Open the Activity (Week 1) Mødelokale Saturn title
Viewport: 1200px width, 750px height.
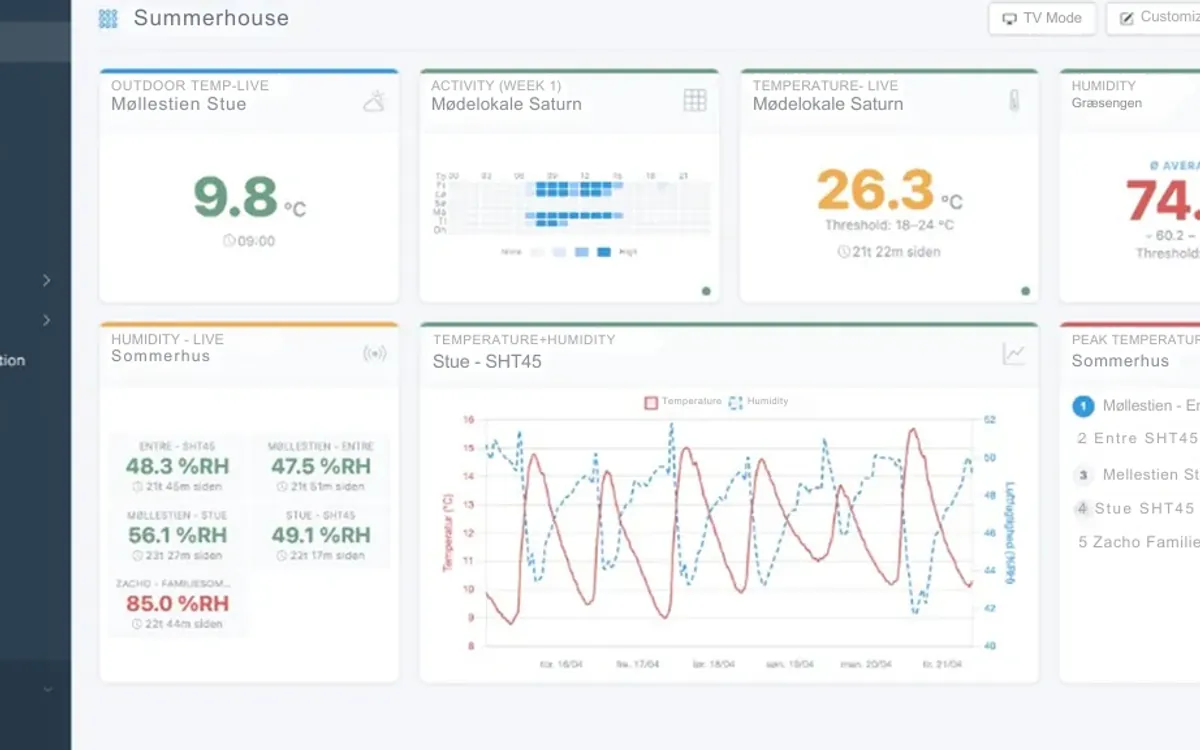pos(506,95)
